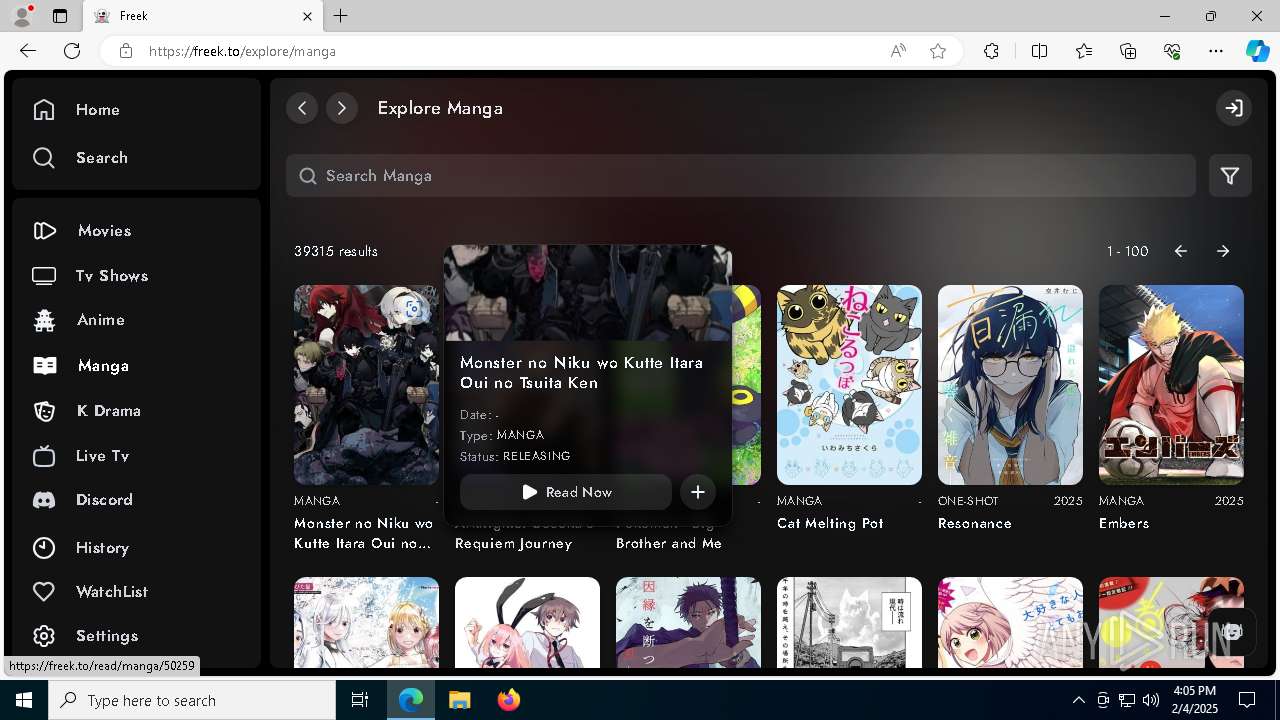This screenshot has width=1280, height=720.
Task: Open Embers manga cover
Action: click(1171, 385)
